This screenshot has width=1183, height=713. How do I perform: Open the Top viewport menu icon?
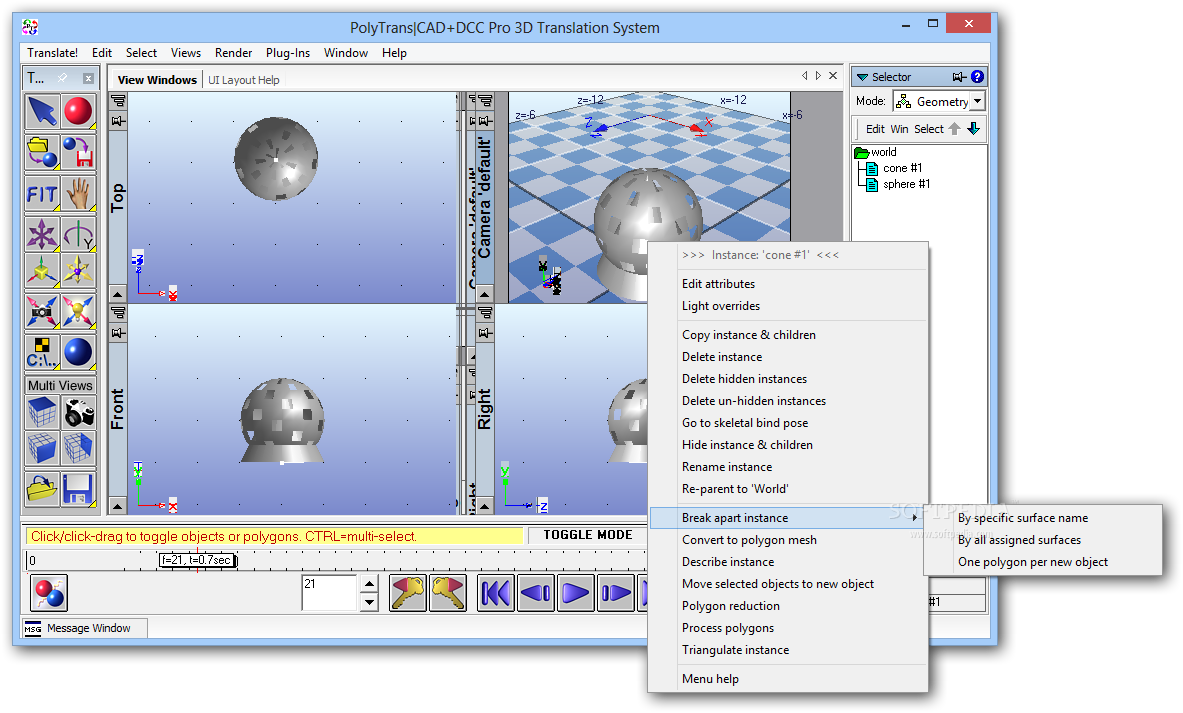(x=118, y=100)
